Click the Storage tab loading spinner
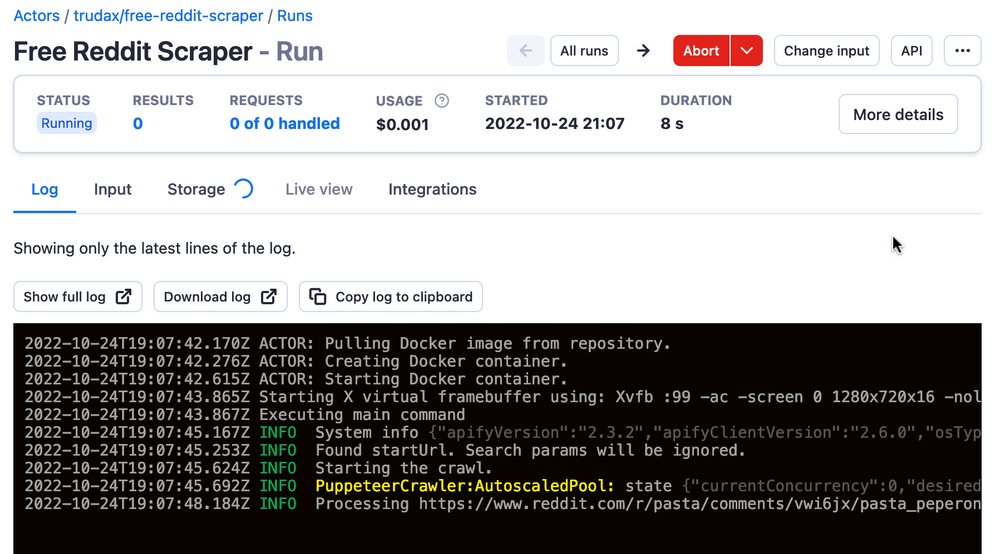The image size is (1000, 554). [244, 189]
